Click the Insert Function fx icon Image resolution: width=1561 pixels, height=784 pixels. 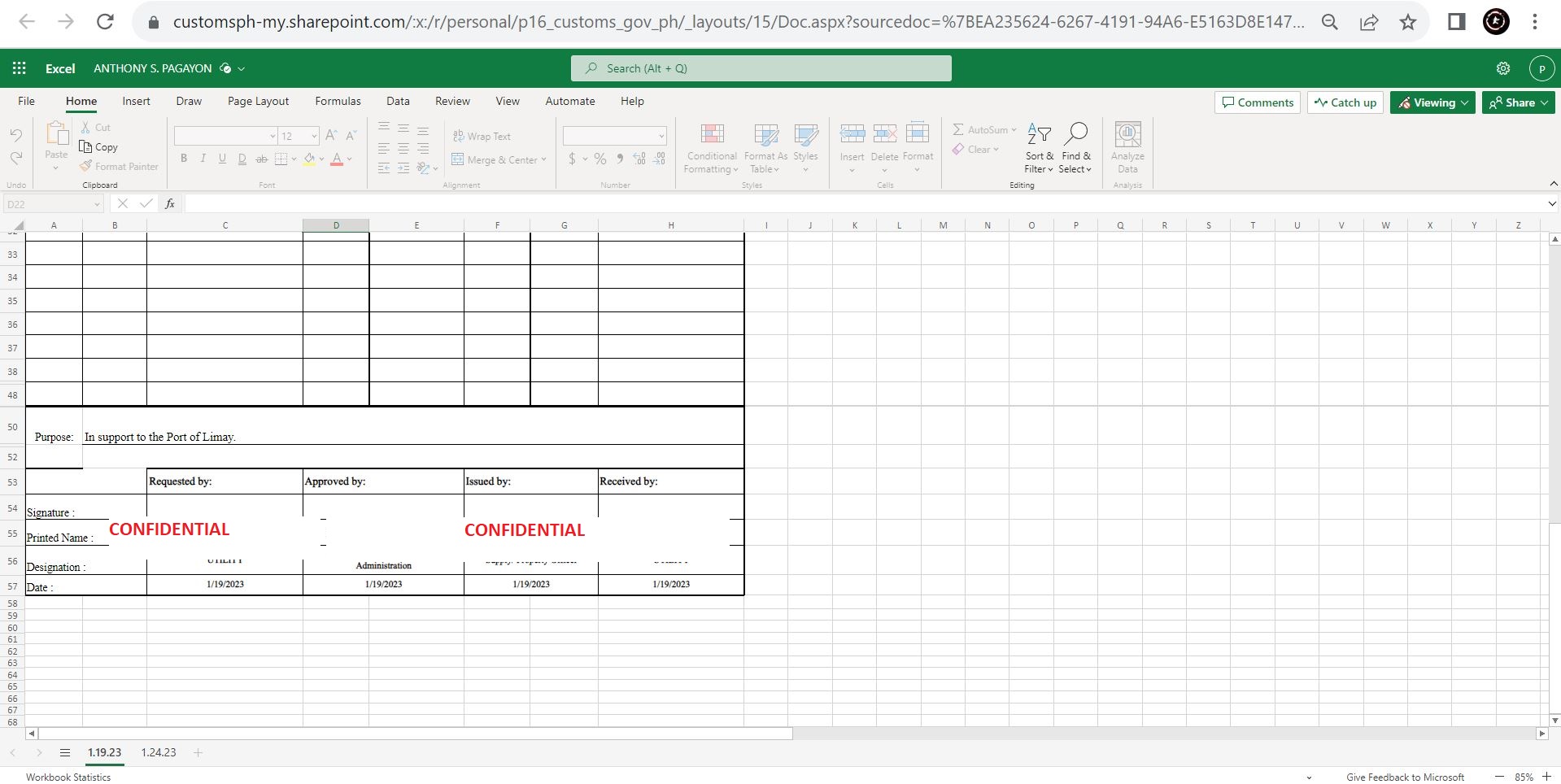pos(170,203)
